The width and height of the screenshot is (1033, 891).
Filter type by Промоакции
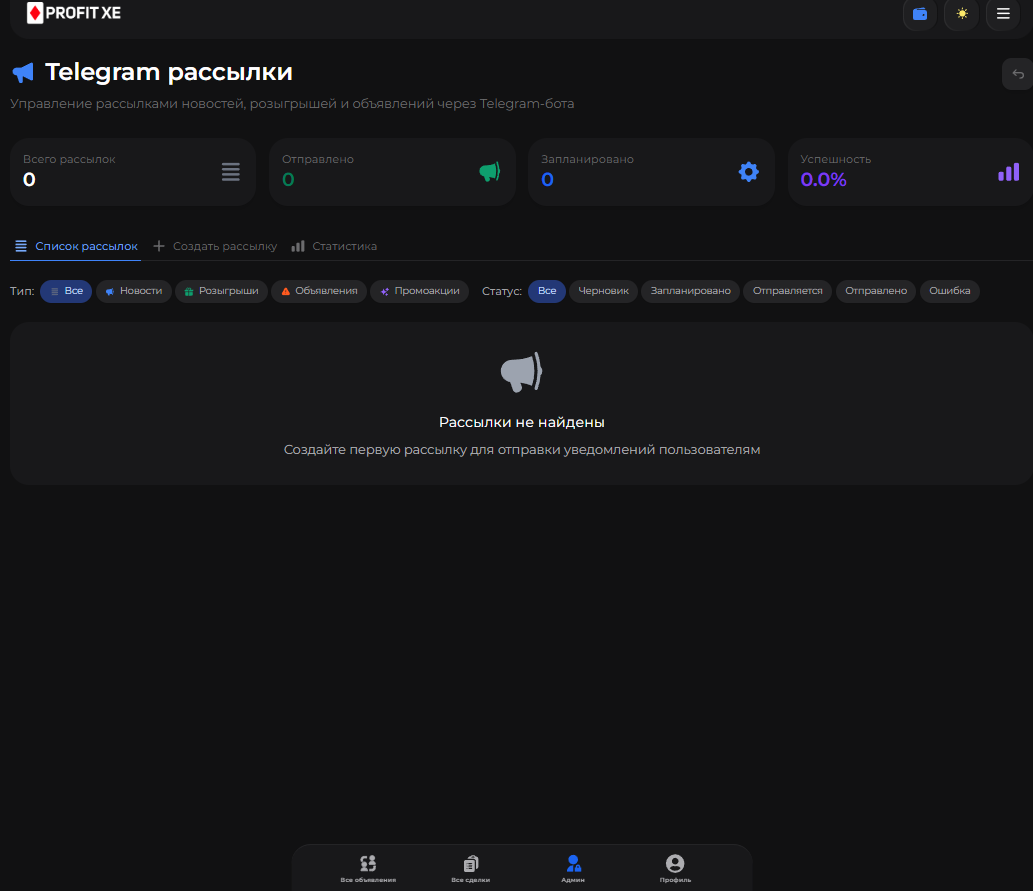419,291
